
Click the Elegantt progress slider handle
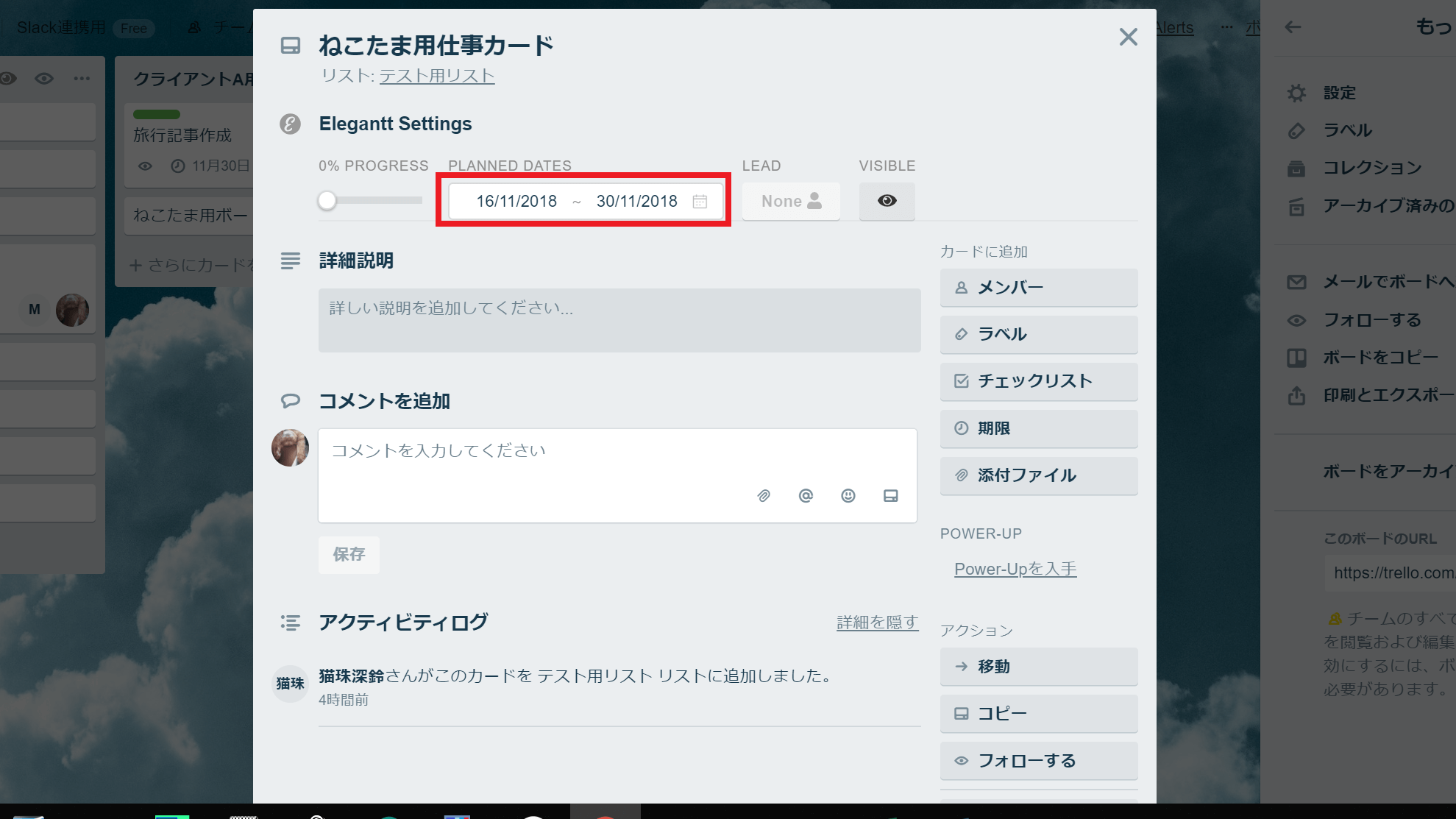(x=327, y=201)
